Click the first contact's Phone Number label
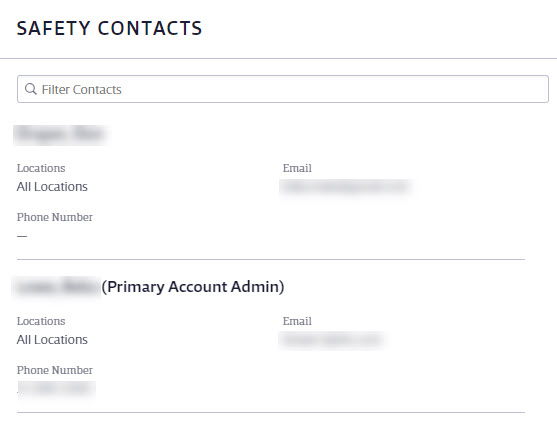The image size is (557, 428). (54, 217)
